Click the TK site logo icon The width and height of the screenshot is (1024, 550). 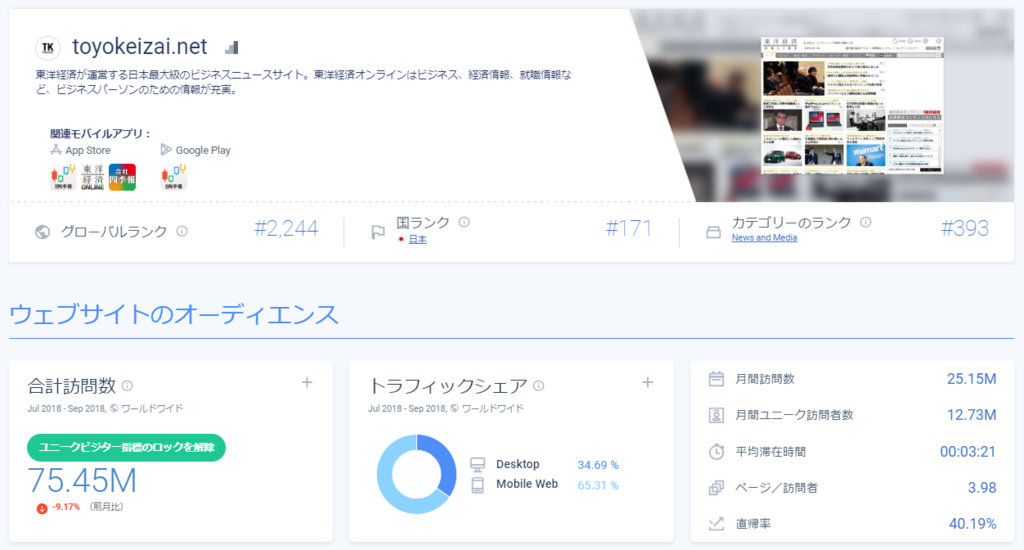(47, 47)
